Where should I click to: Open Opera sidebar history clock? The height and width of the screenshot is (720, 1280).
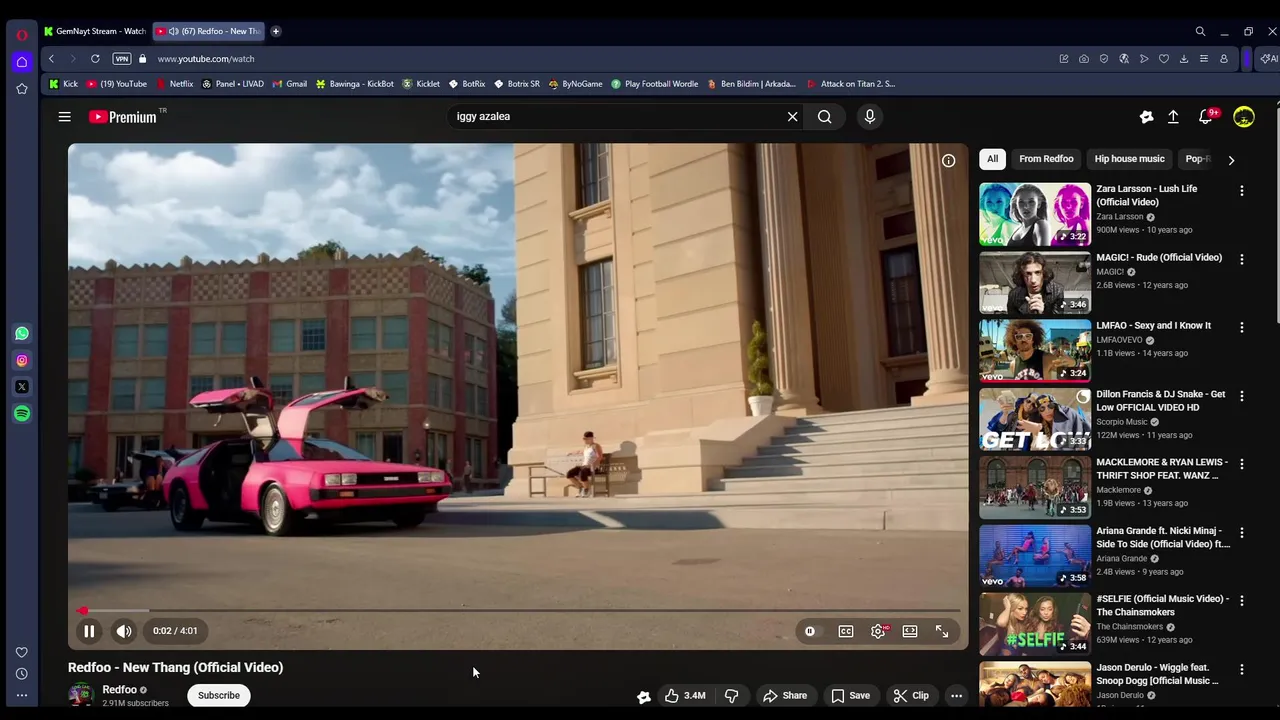pos(22,673)
